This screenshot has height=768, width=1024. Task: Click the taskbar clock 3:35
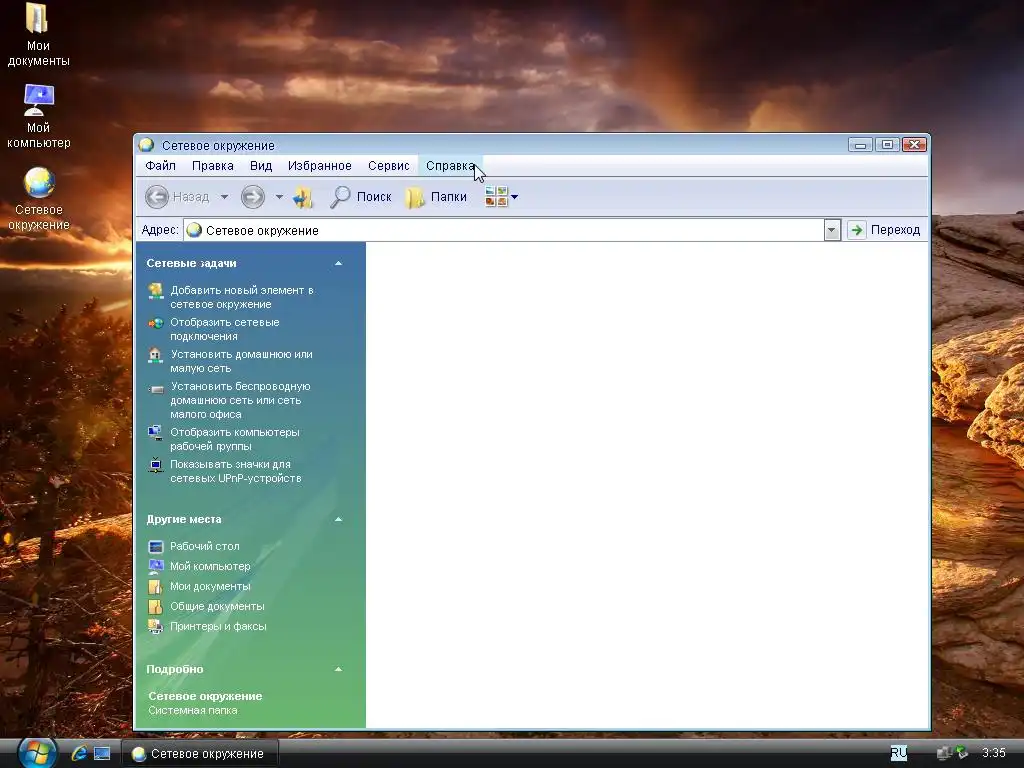(993, 753)
